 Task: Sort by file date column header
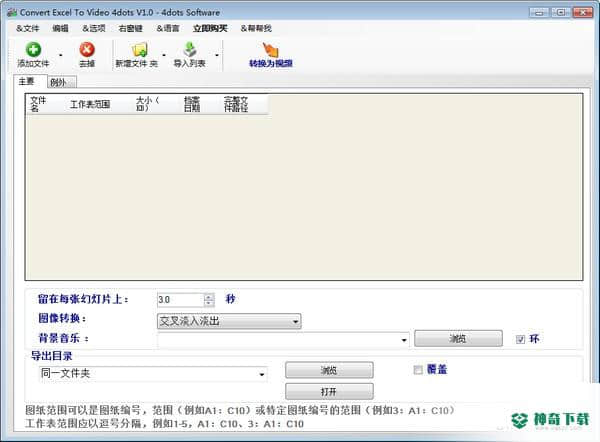199,104
